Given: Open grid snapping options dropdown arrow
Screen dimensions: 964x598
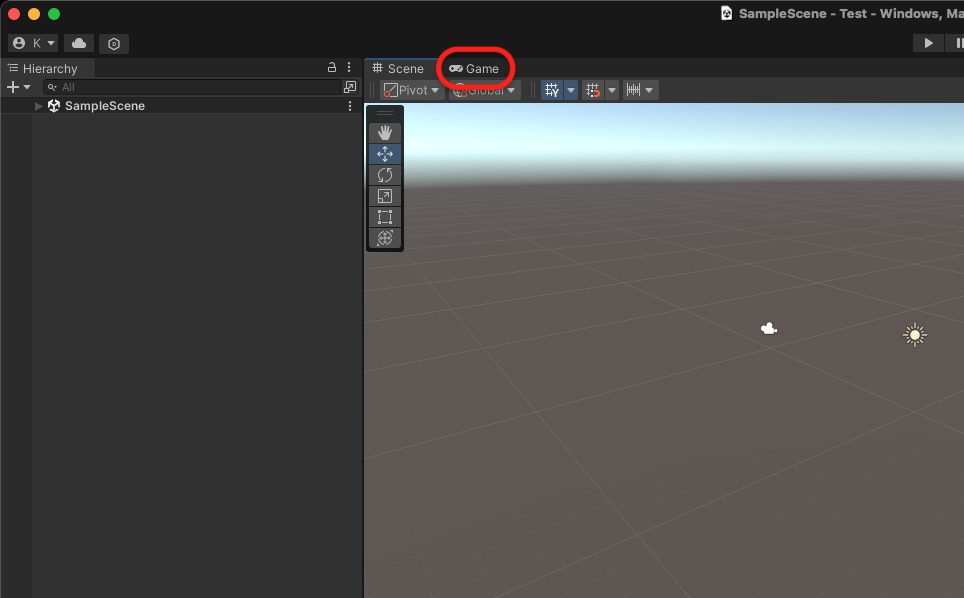Looking at the screenshot, I should (612, 90).
